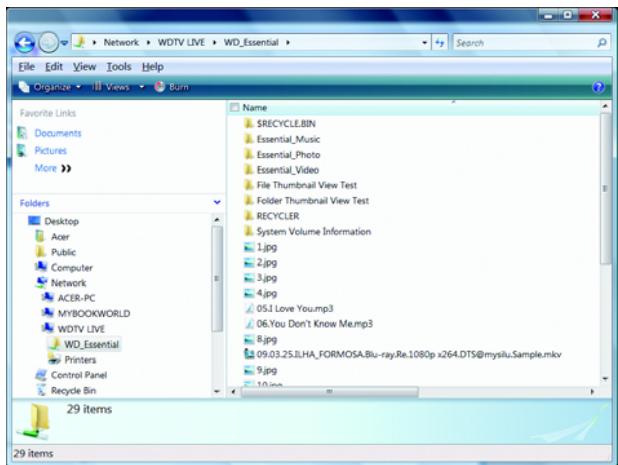The image size is (618, 465).
Task: Select ACER-PC in the folder tree
Action: pos(76,298)
